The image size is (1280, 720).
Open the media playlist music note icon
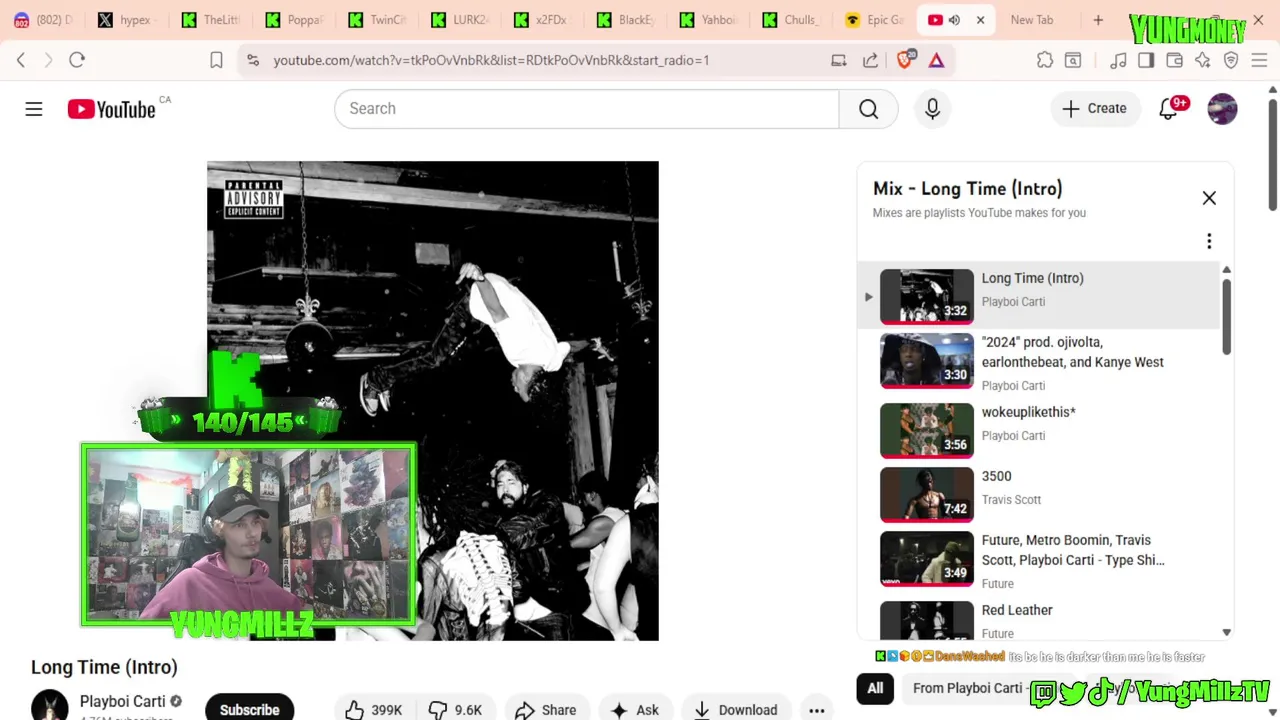1118,60
